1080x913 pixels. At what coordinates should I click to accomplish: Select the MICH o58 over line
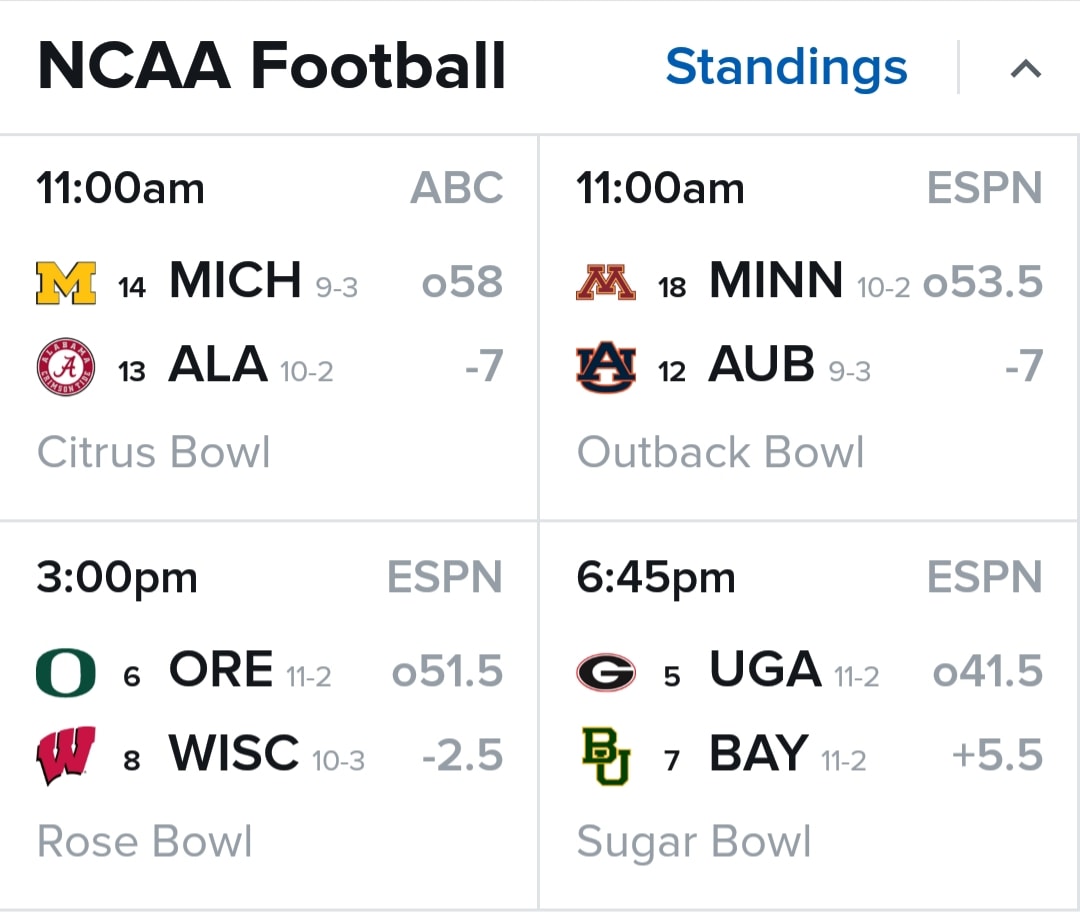click(462, 282)
